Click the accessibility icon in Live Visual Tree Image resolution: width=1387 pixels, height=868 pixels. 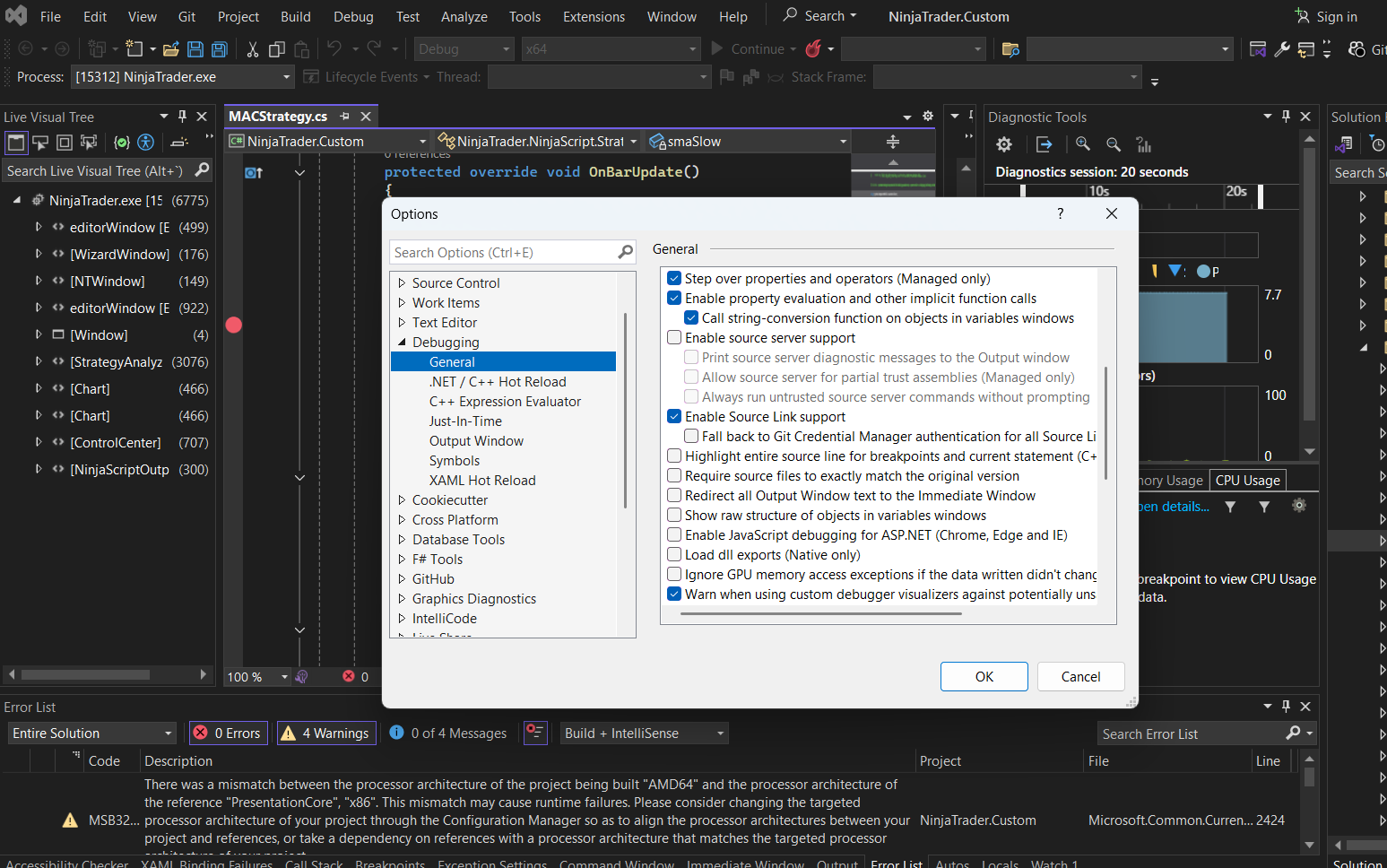coord(145,143)
